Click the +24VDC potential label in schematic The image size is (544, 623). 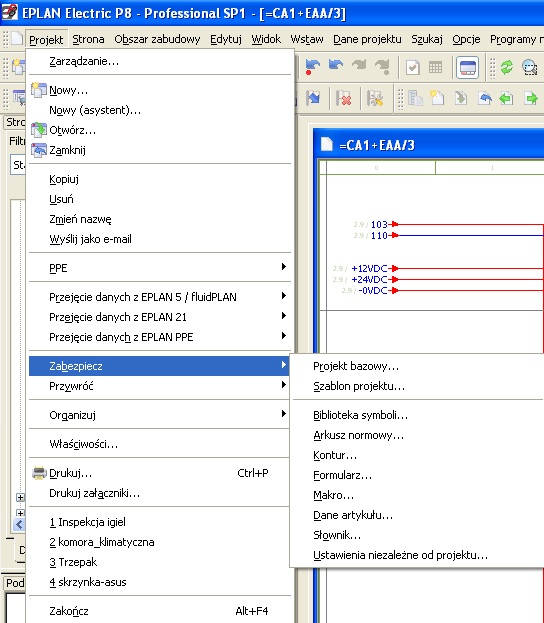(x=369, y=279)
